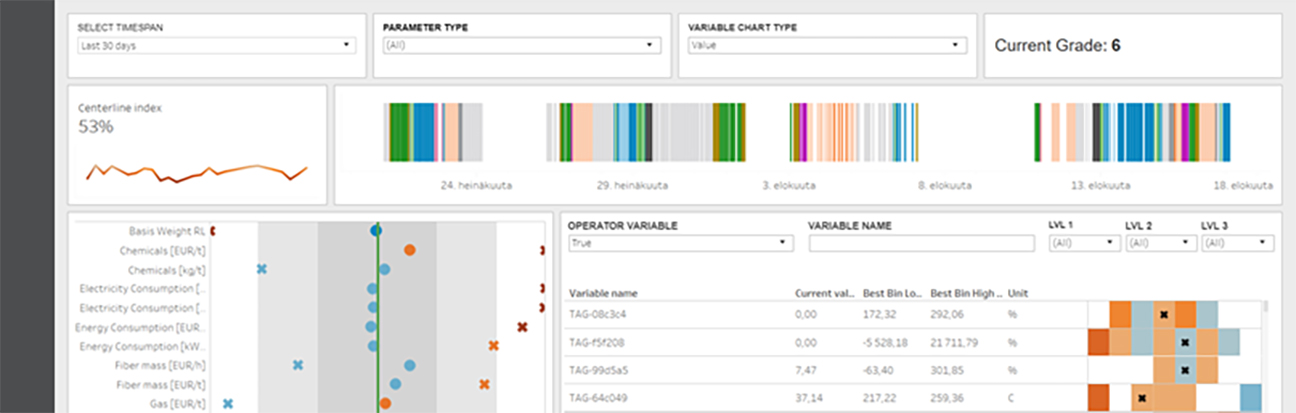1296x413 pixels.
Task: Expand the LVL 3 filter dropdown
Action: (x=1237, y=243)
